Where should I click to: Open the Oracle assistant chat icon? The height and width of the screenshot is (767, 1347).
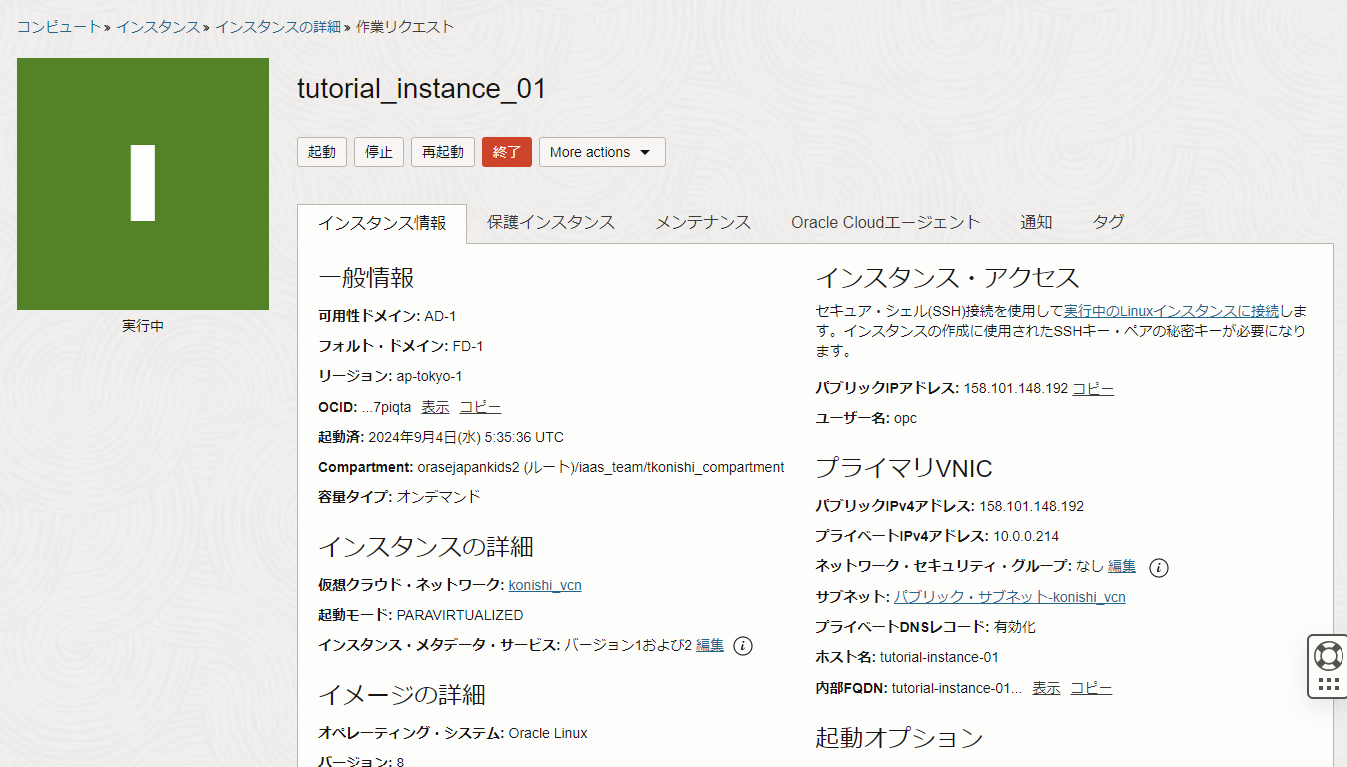(x=1327, y=657)
